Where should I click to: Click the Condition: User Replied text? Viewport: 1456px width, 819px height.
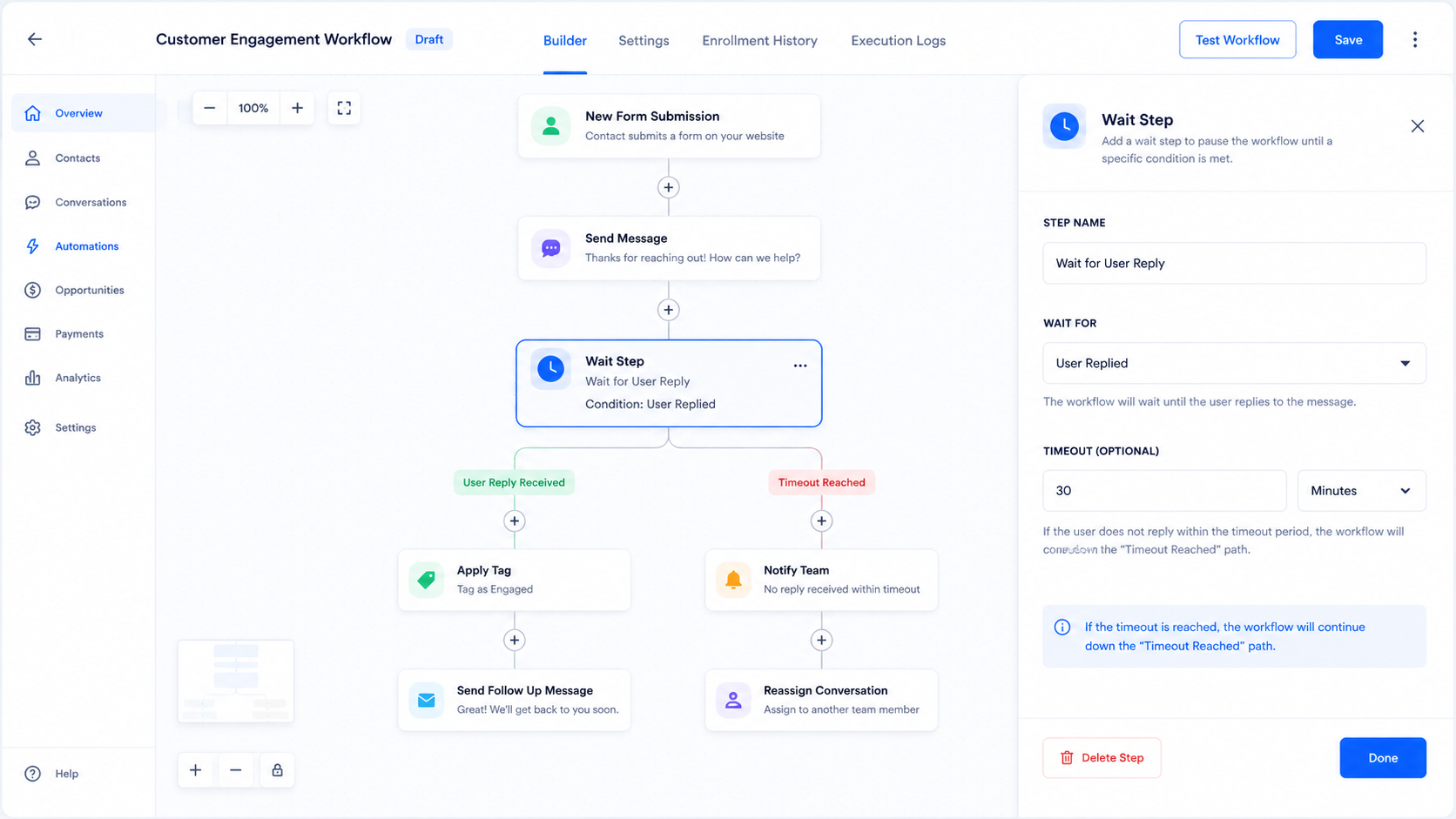tap(650, 404)
